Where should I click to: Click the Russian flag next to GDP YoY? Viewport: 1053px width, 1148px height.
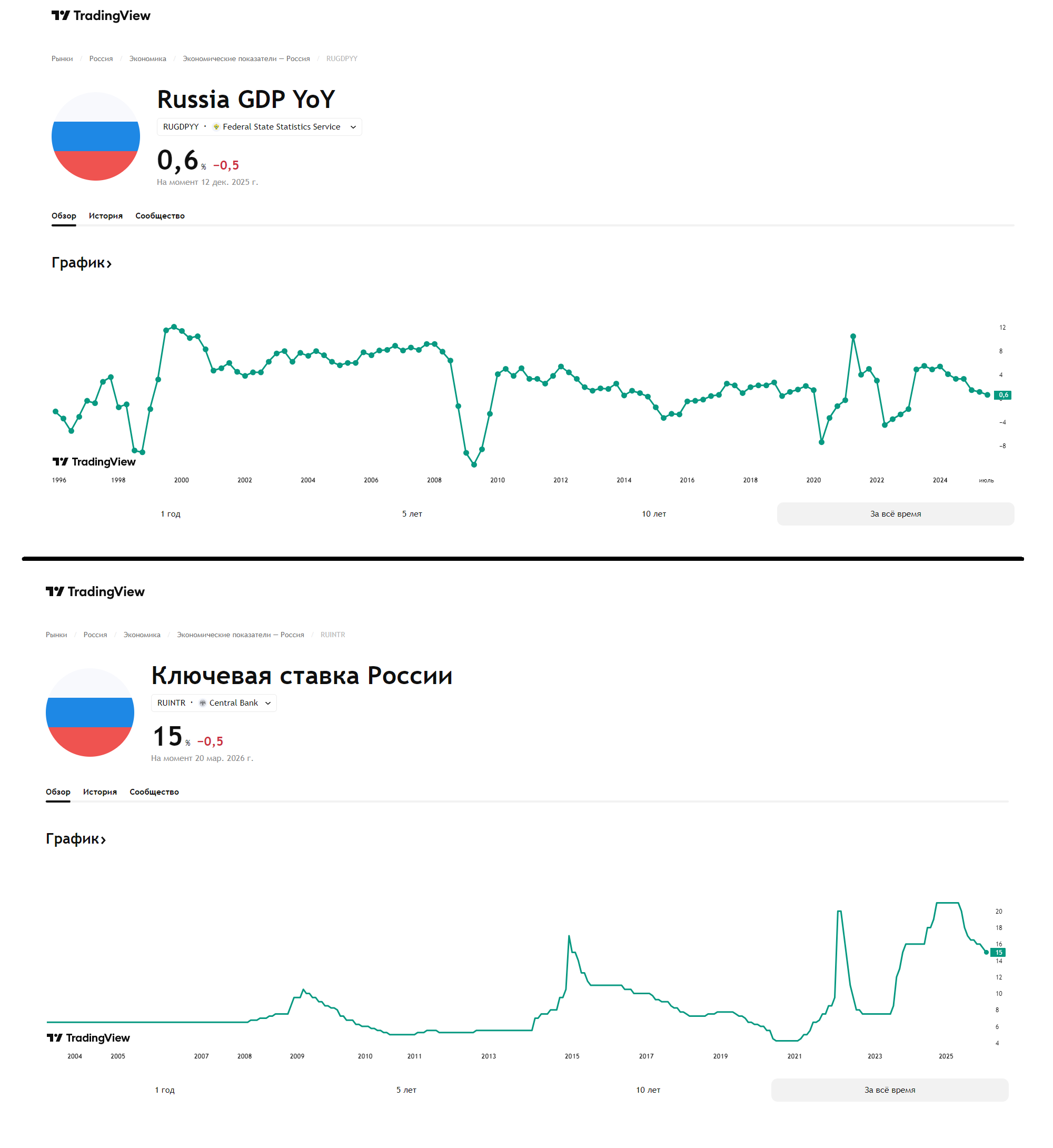(x=96, y=136)
